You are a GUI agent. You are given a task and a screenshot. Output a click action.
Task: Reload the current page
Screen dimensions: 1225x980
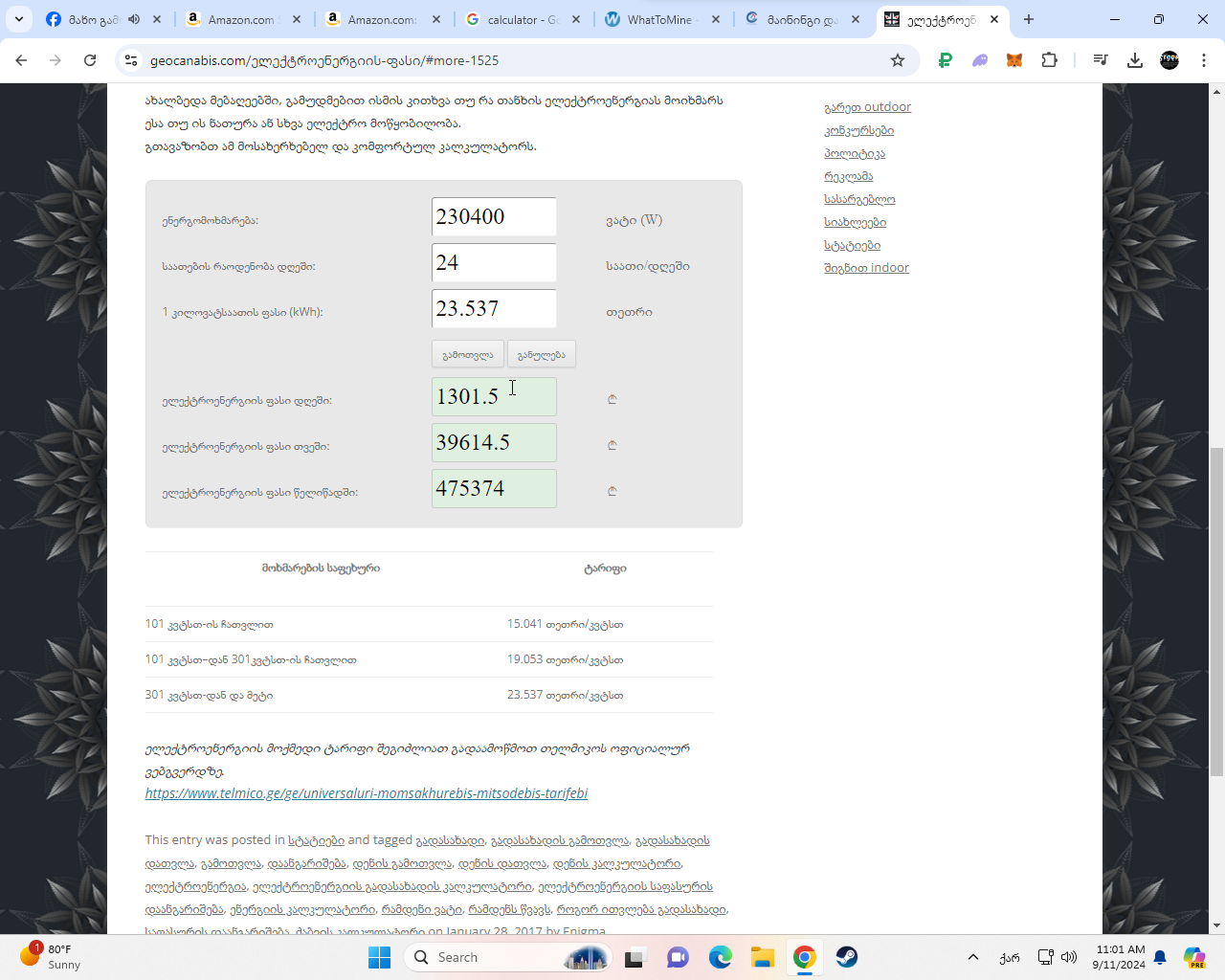pyautogui.click(x=90, y=60)
